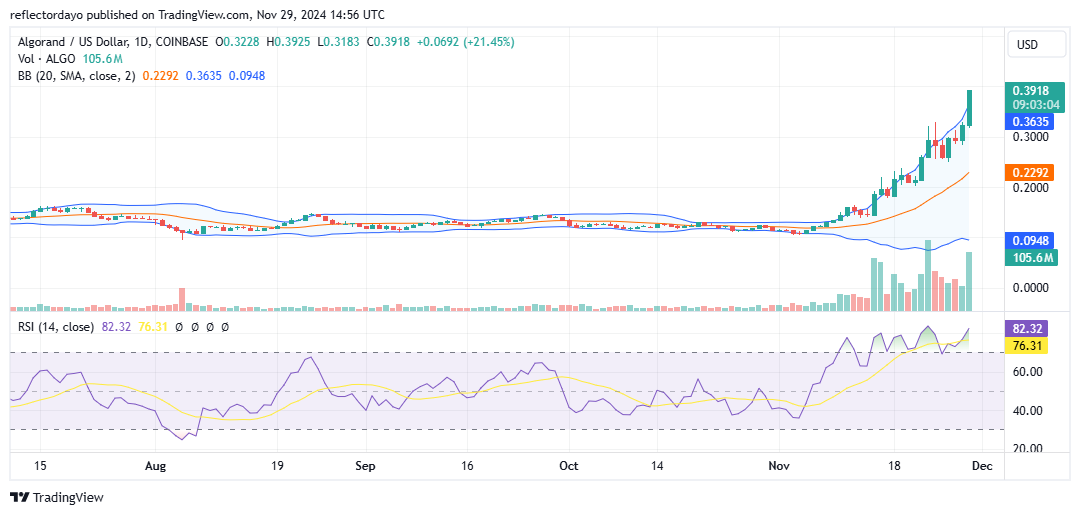Click the tallest green volume bar of the latest day
The width and height of the screenshot is (1080, 515).
[x=969, y=282]
